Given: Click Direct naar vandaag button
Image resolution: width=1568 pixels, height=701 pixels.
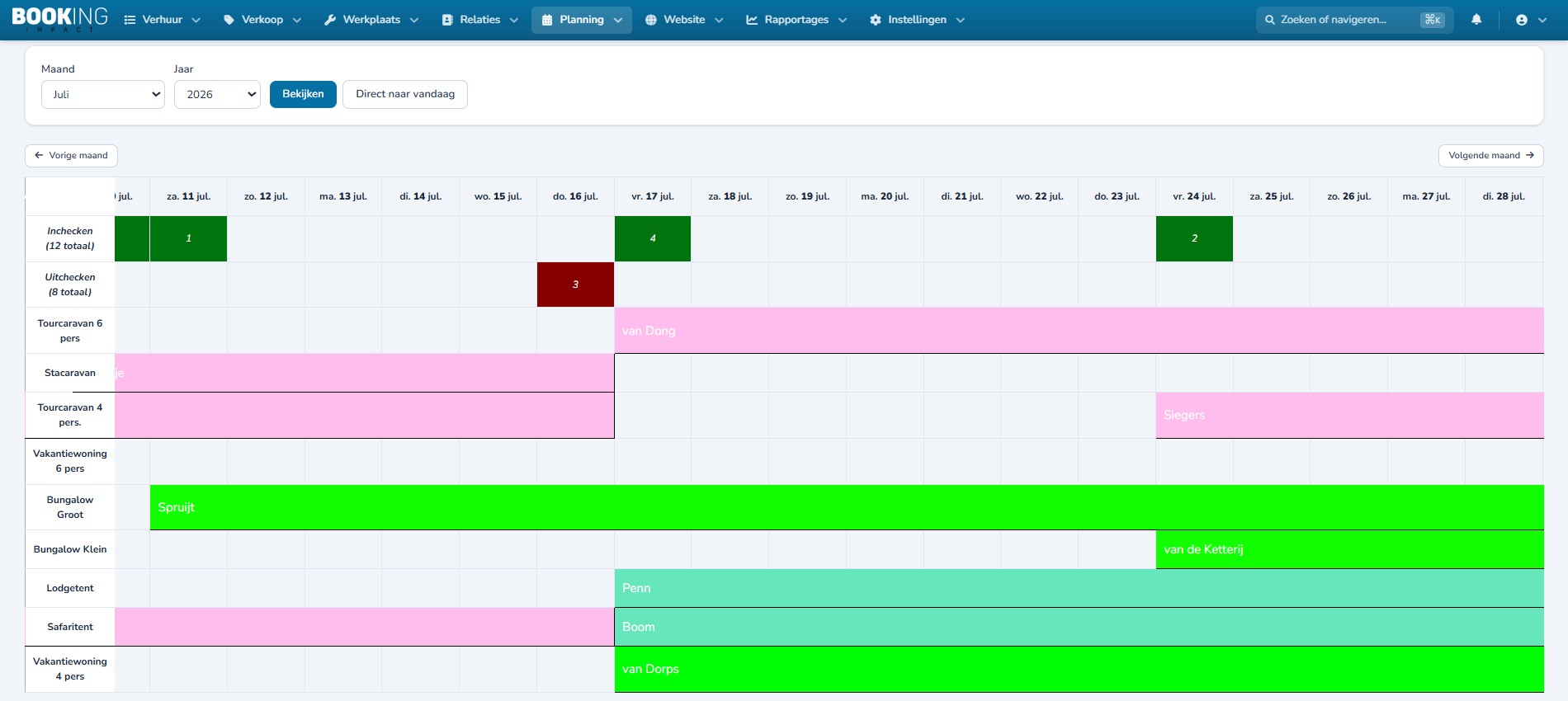Looking at the screenshot, I should coord(405,94).
